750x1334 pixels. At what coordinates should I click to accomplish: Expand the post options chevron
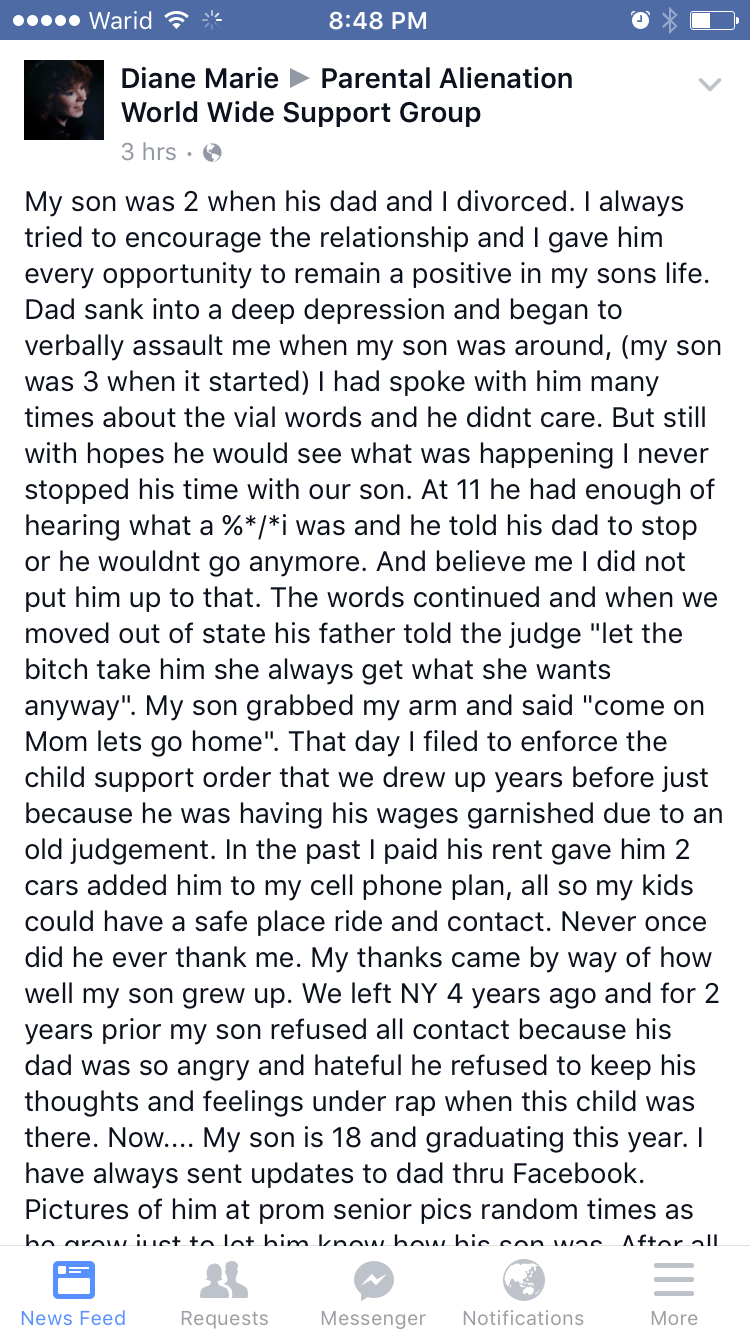[x=709, y=85]
